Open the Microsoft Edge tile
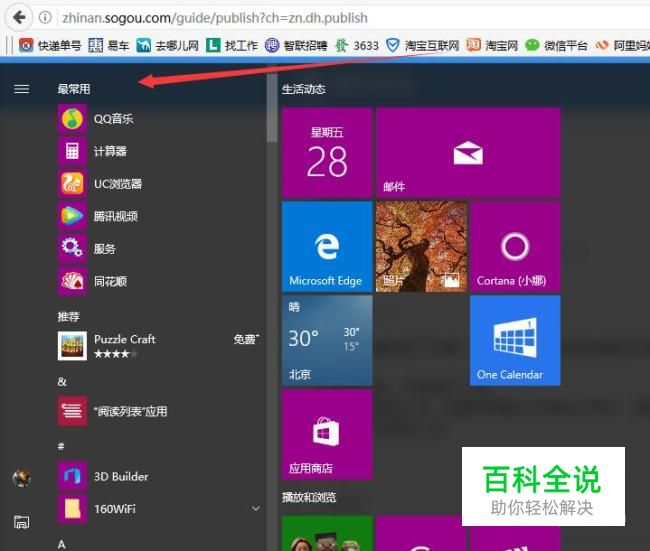Screen dimensions: 650x551 (327, 247)
